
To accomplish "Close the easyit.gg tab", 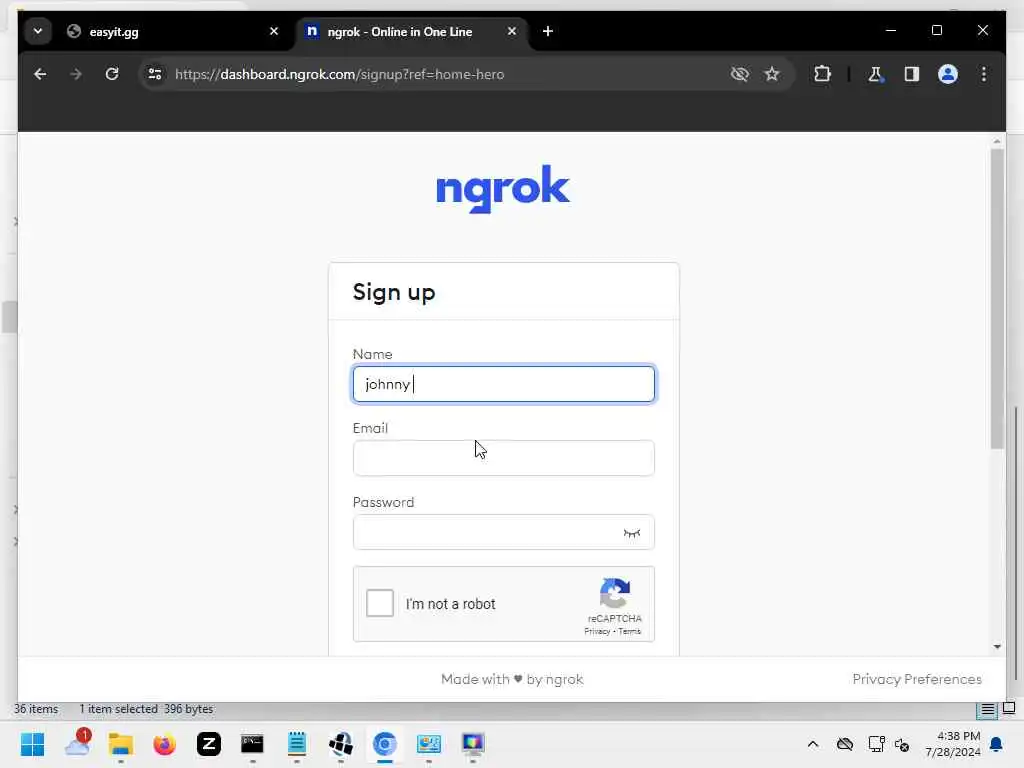I will (274, 31).
